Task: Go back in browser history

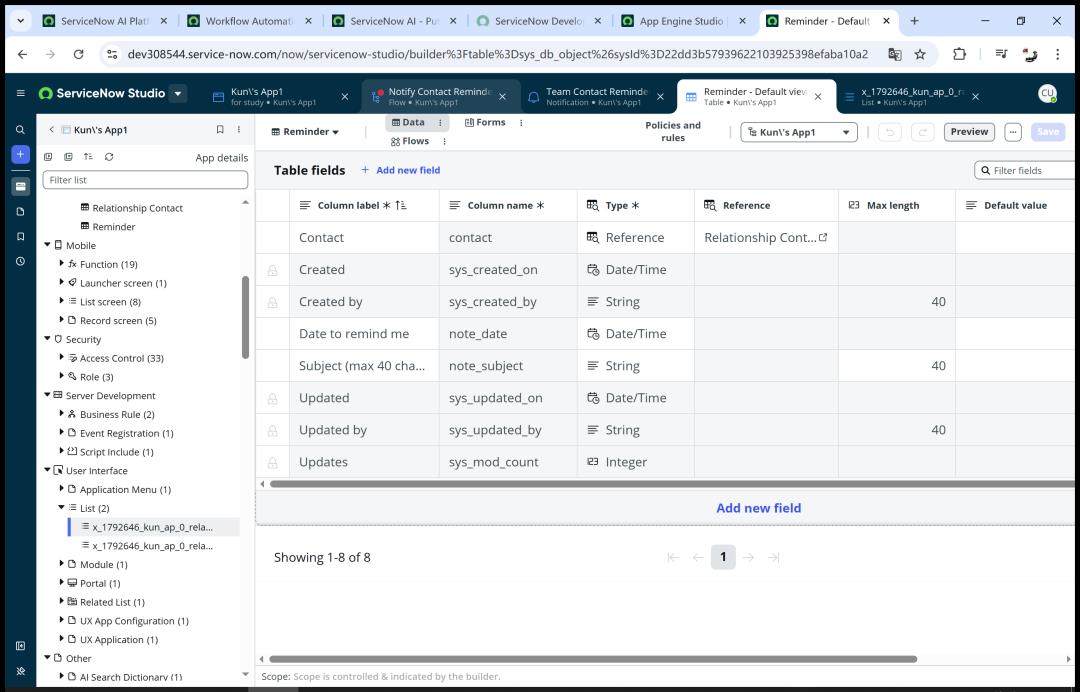Action: tap(22, 54)
